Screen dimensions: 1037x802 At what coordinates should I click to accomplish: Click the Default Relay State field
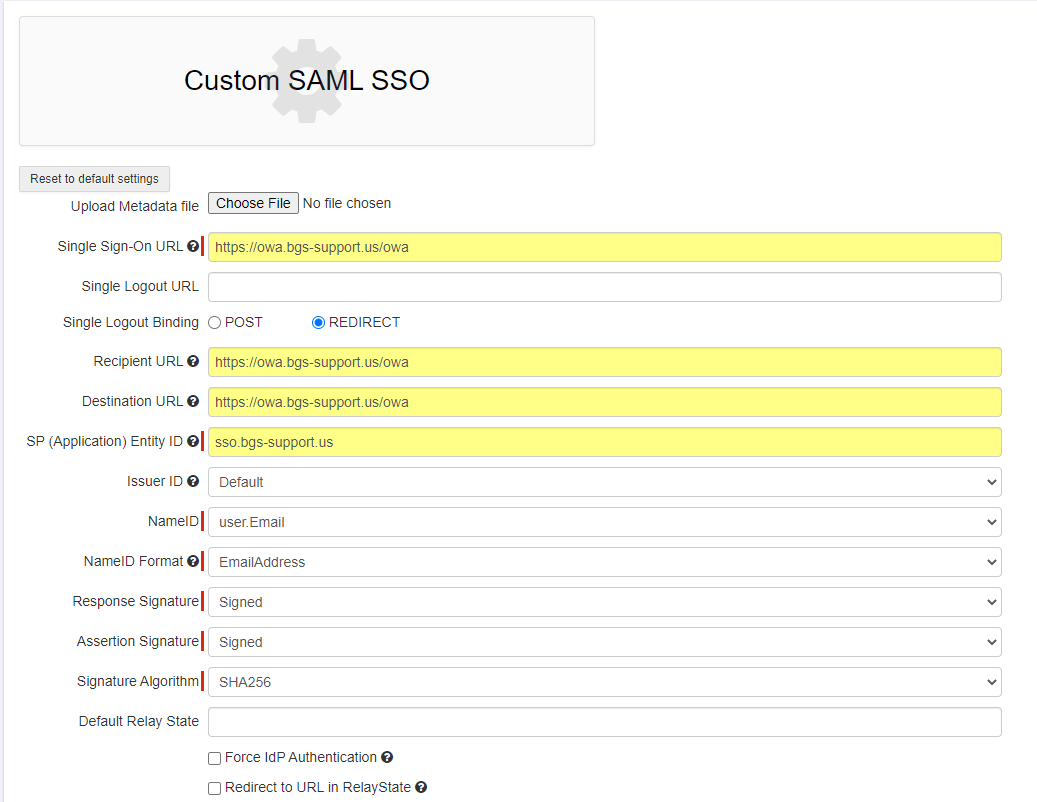tap(604, 722)
